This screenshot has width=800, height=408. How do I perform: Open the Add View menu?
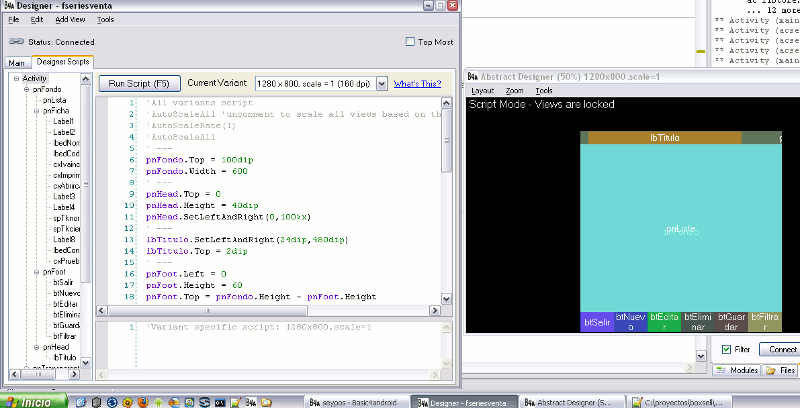coord(70,19)
